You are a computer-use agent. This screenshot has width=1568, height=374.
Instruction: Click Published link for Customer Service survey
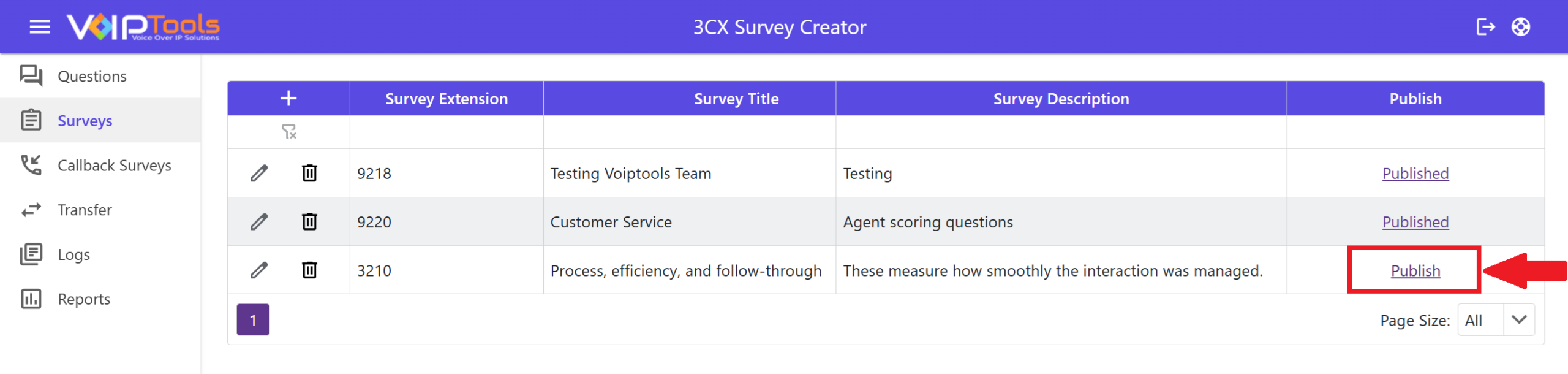1415,222
